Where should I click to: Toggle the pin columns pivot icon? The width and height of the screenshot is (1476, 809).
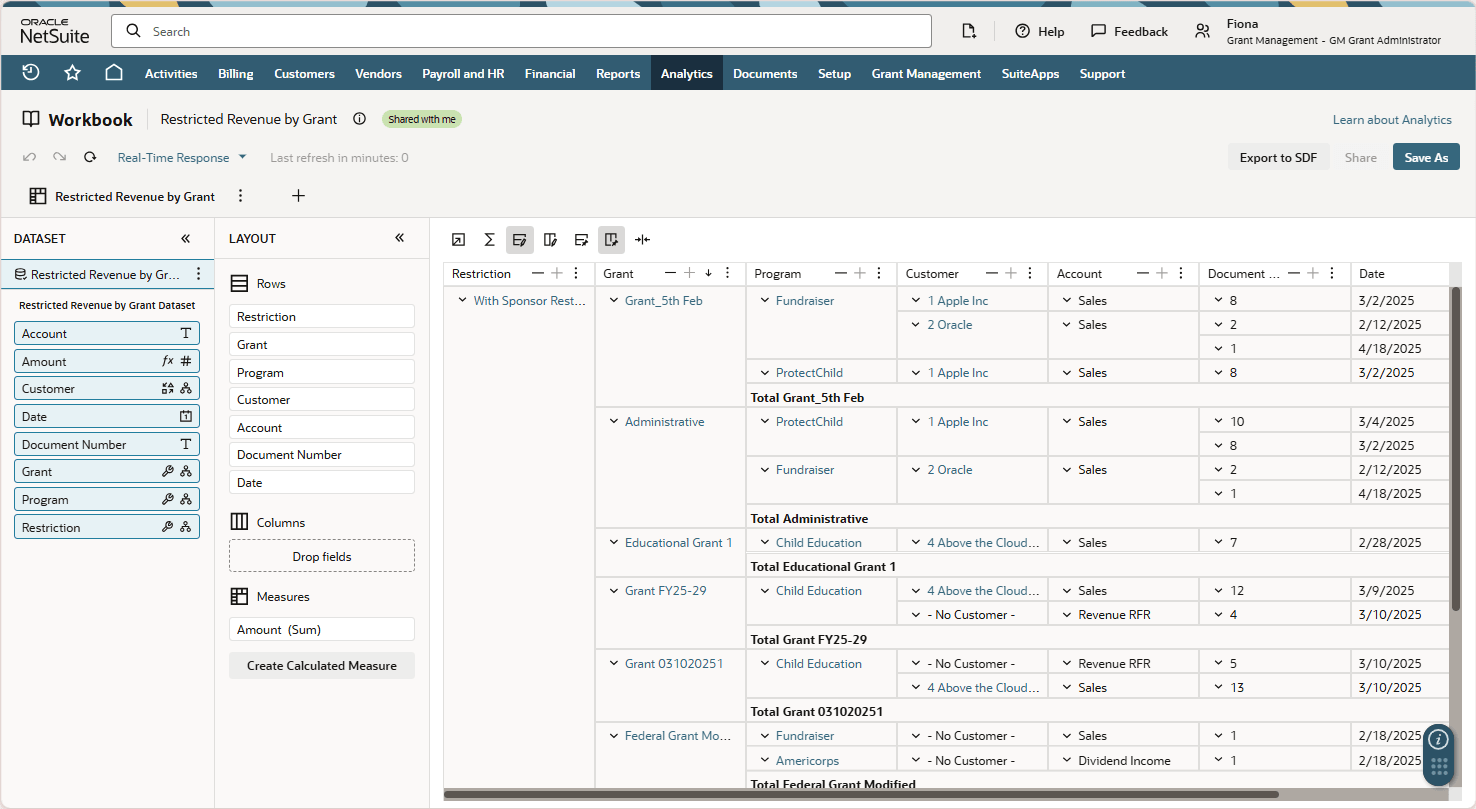click(611, 239)
